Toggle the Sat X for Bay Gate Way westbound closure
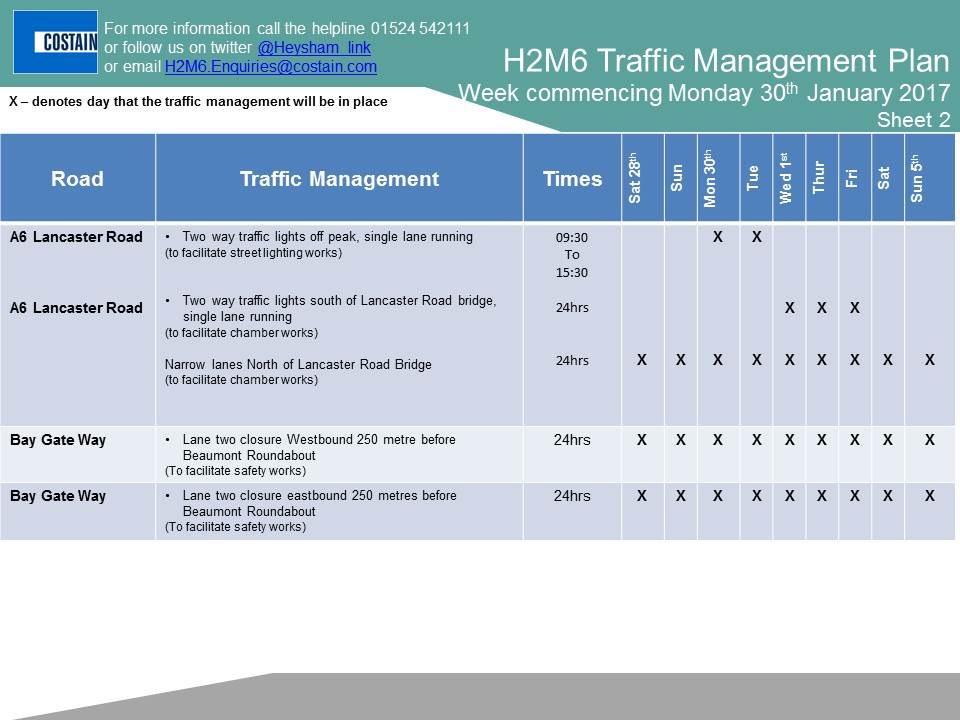Screen dimensions: 960x720 point(887,439)
